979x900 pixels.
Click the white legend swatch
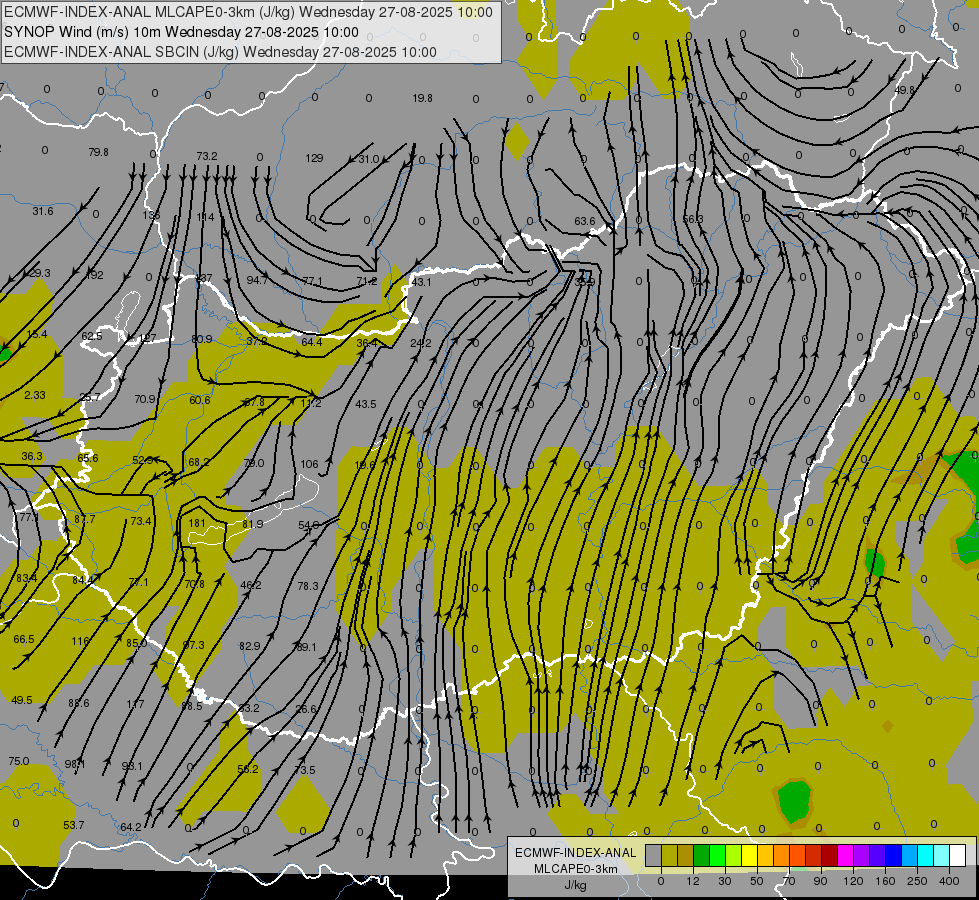click(958, 856)
